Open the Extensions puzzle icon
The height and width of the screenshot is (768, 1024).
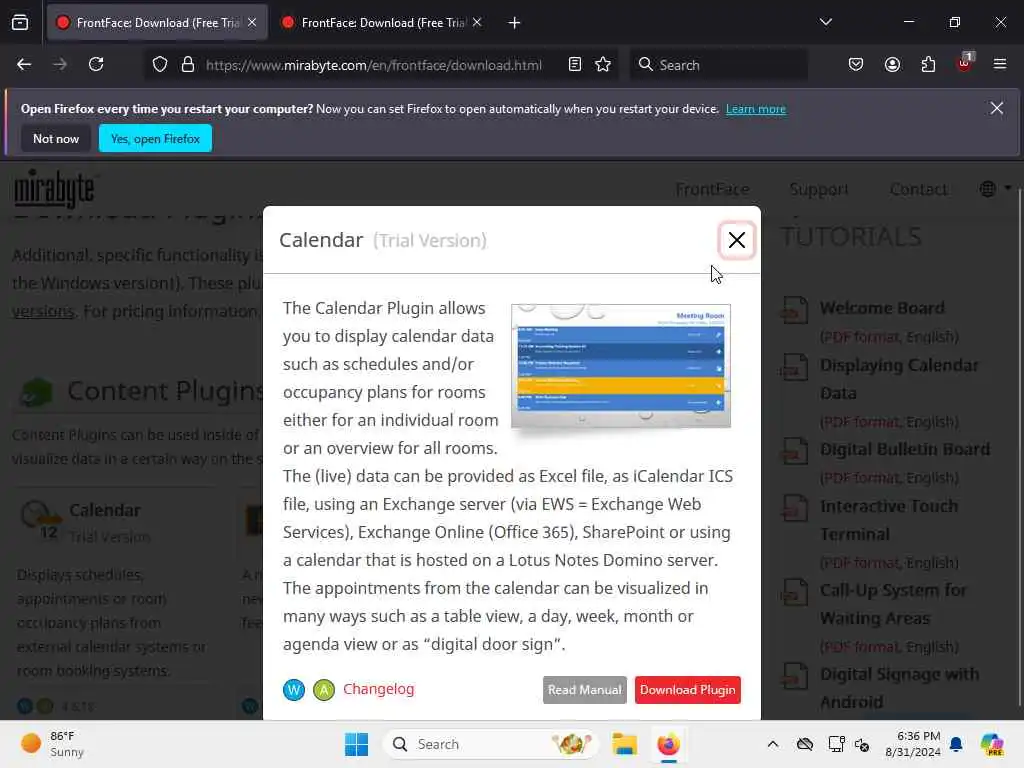928,65
